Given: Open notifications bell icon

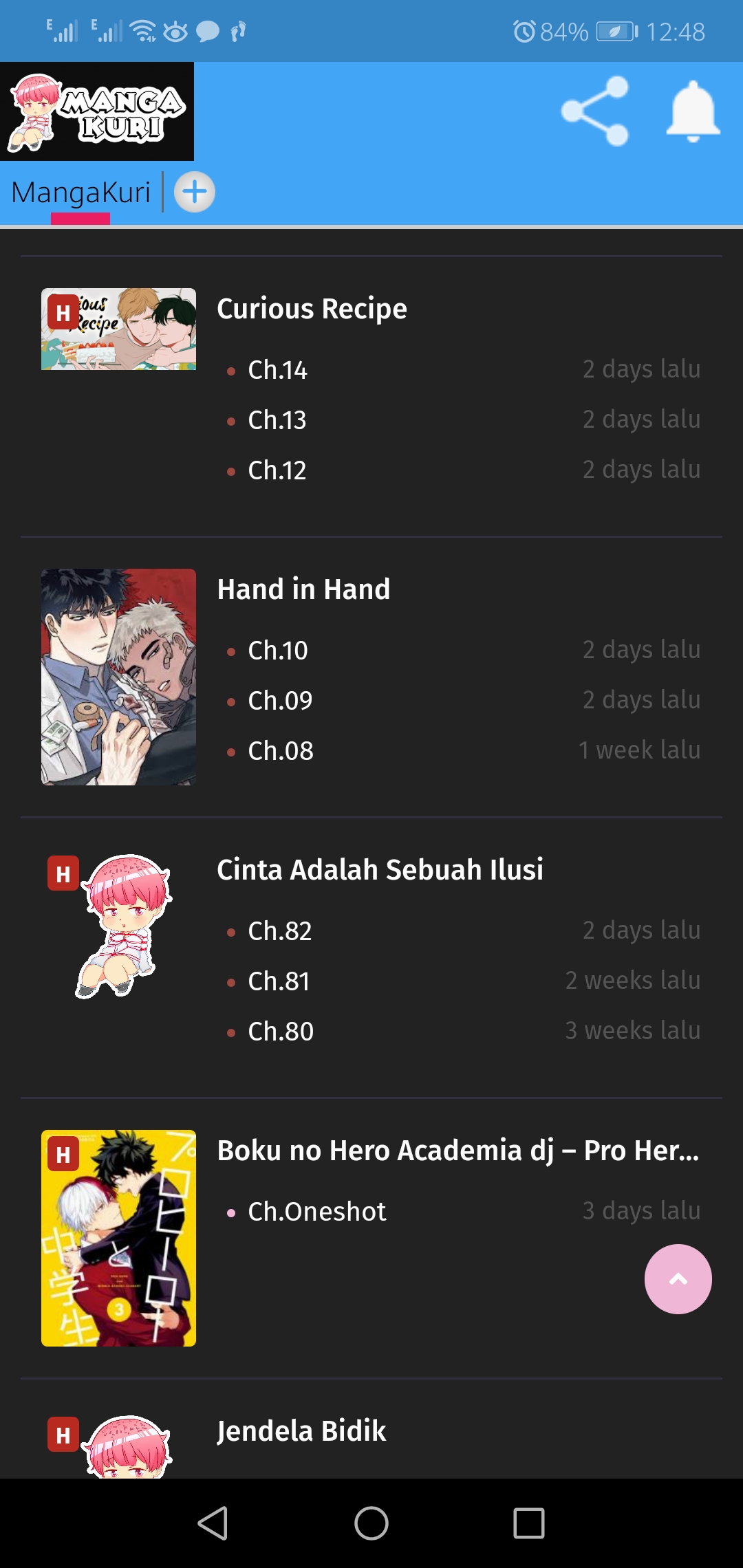Looking at the screenshot, I should pyautogui.click(x=693, y=111).
